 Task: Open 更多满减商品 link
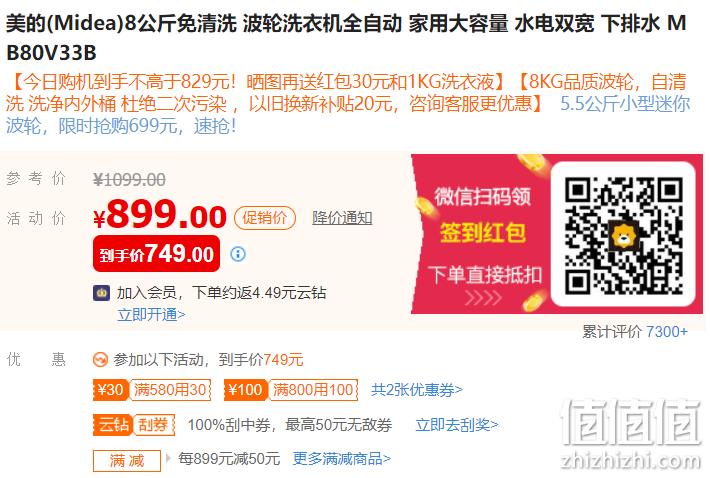coord(341,459)
